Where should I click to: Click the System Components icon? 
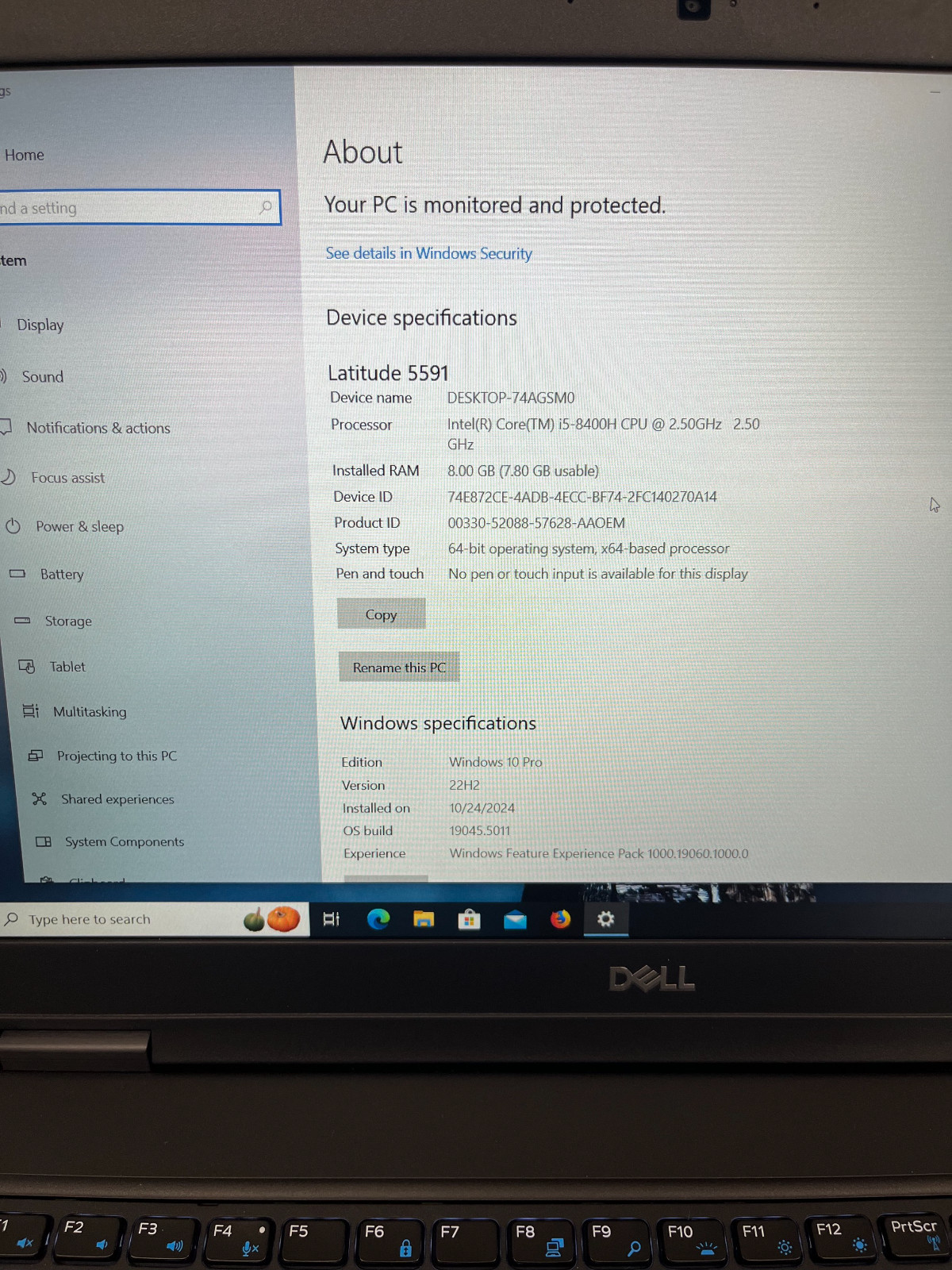44,841
